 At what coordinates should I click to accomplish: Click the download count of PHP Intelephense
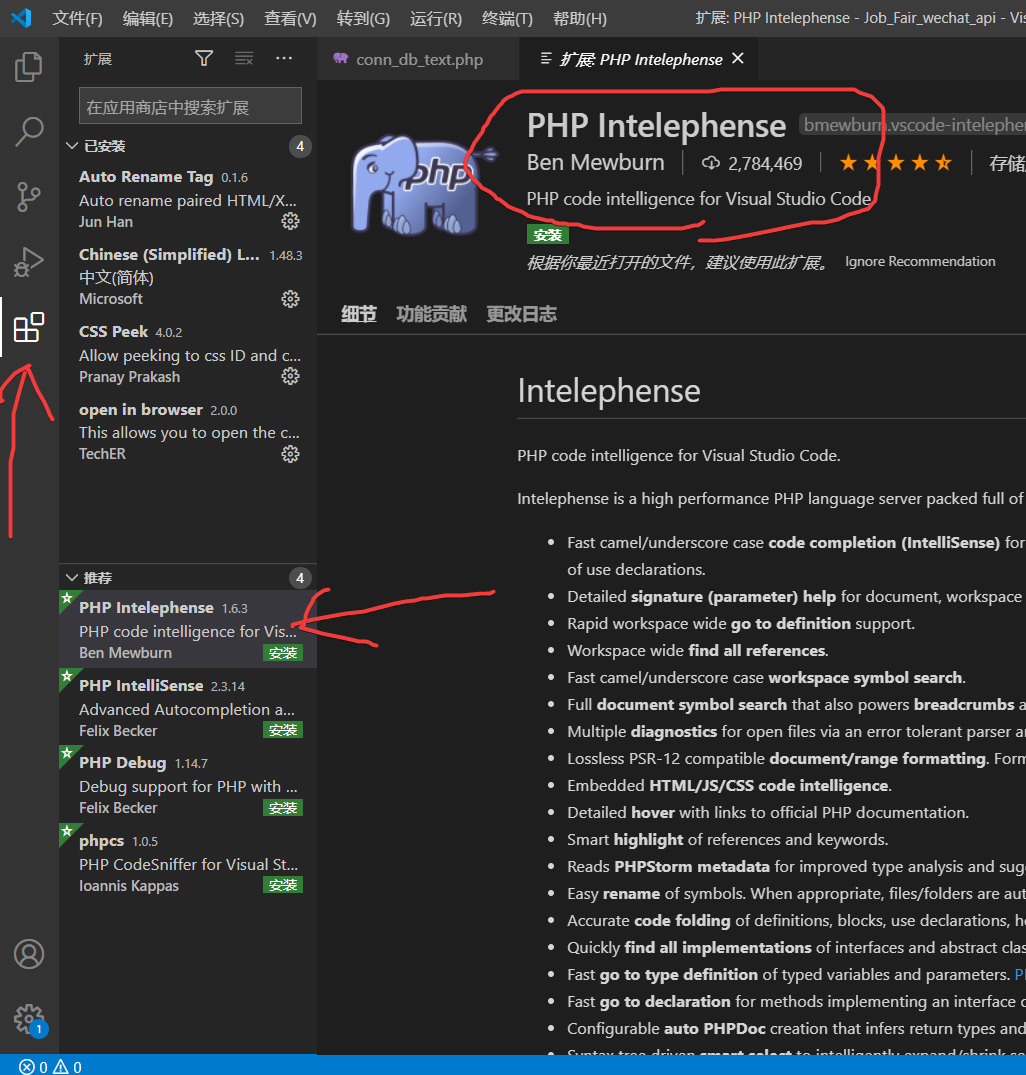pyautogui.click(x=752, y=163)
